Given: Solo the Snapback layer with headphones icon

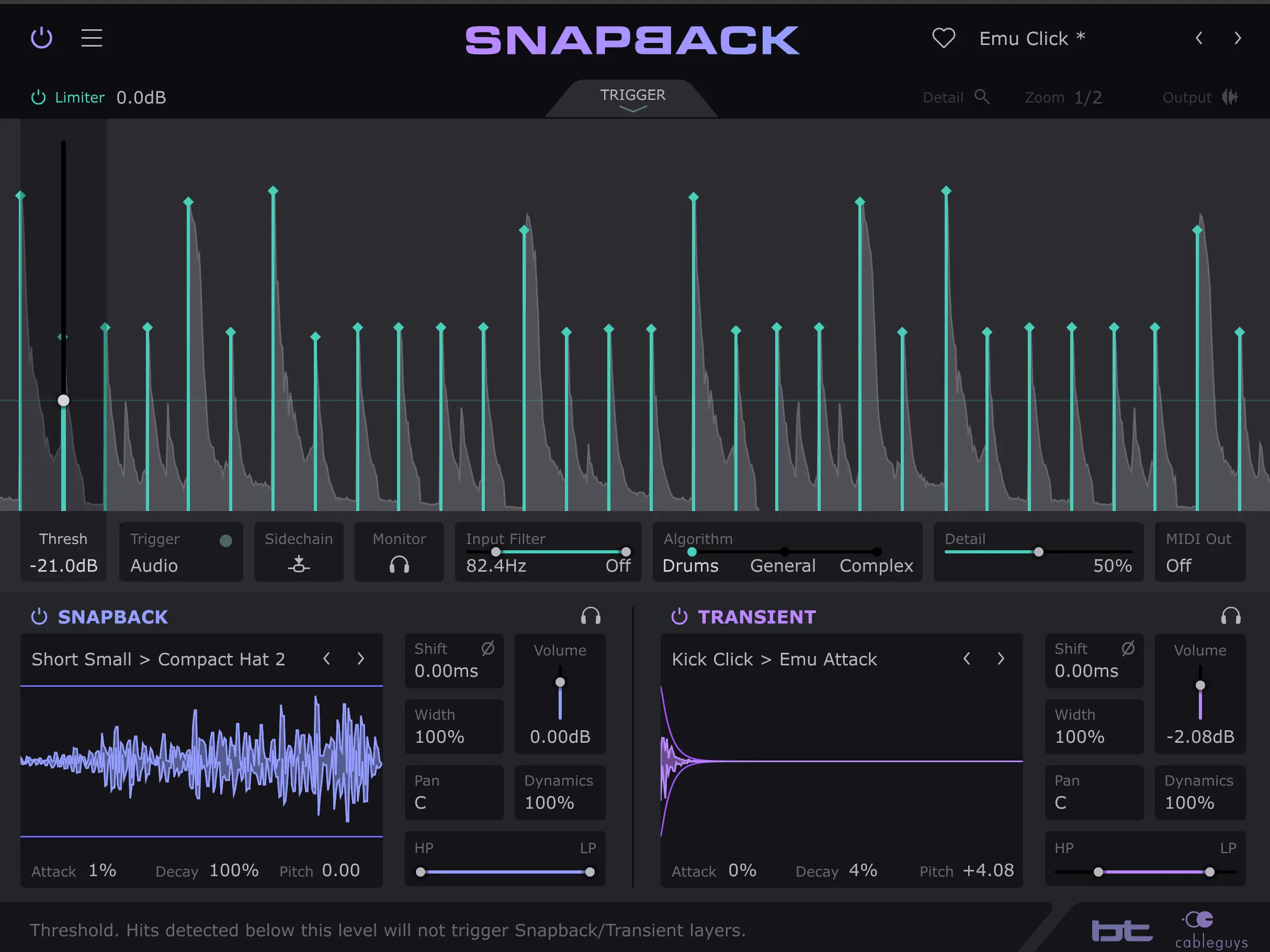Looking at the screenshot, I should coord(590,616).
